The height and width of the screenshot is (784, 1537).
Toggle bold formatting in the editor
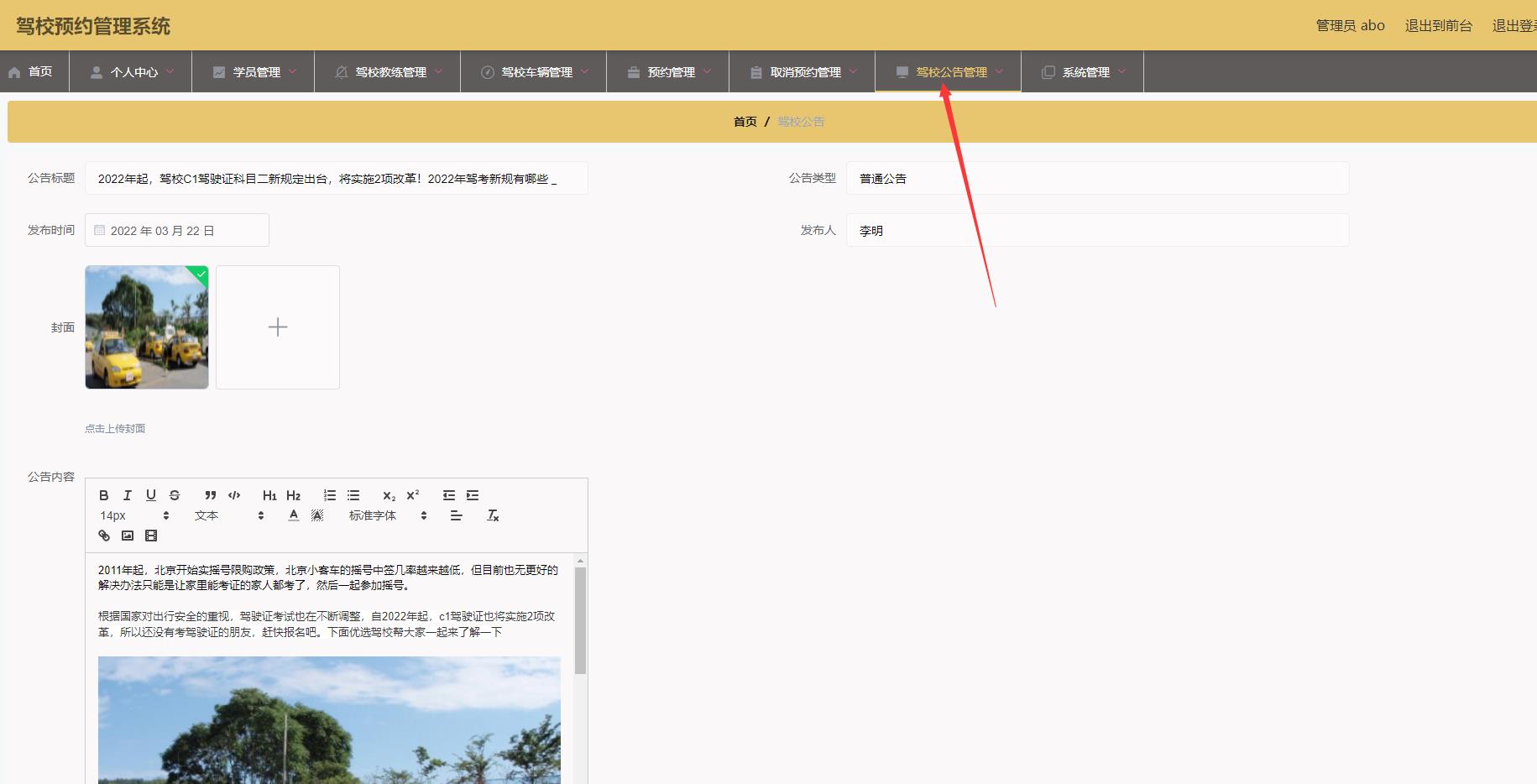click(x=104, y=495)
